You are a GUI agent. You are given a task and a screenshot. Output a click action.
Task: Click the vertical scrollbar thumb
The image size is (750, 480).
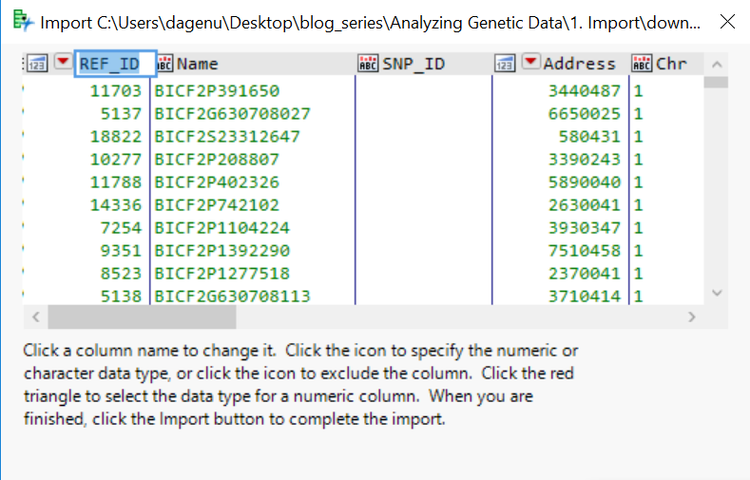[x=716, y=83]
